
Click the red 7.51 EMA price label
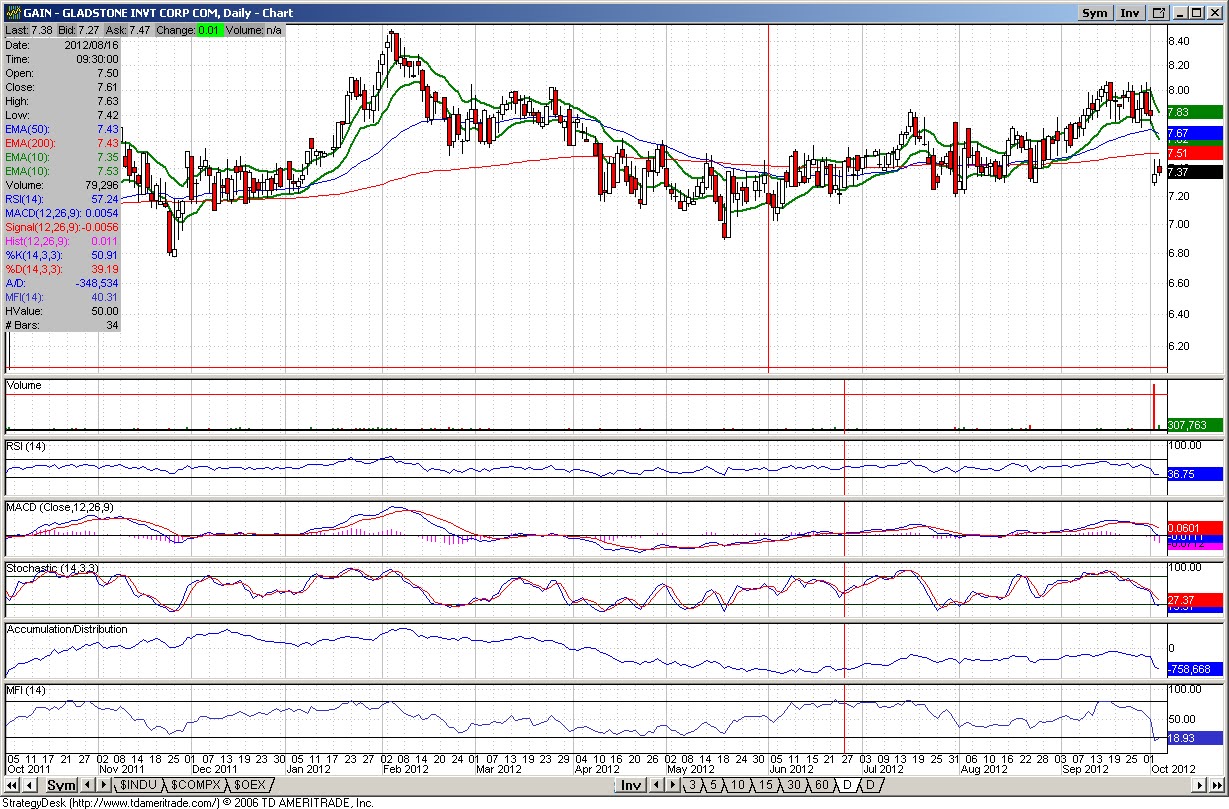[1193, 154]
